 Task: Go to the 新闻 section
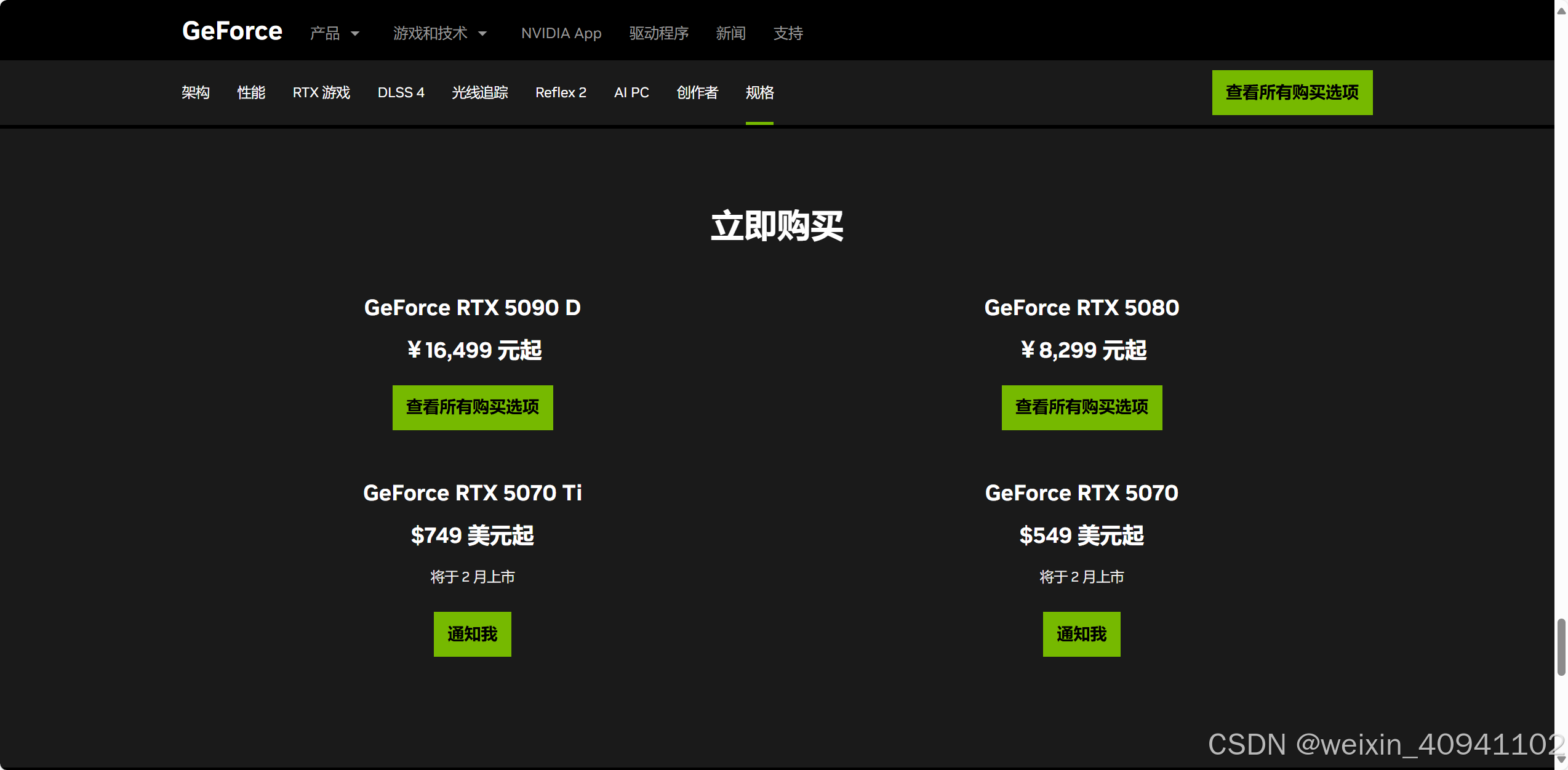tap(730, 33)
